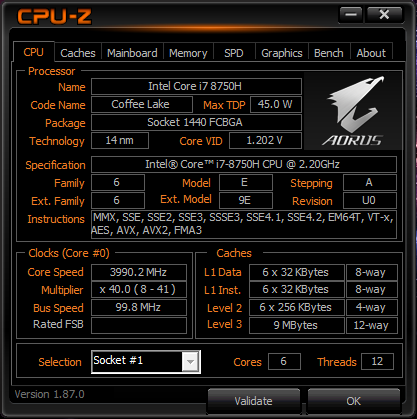417x419 pixels.
Task: View the About tab
Action: point(371,53)
